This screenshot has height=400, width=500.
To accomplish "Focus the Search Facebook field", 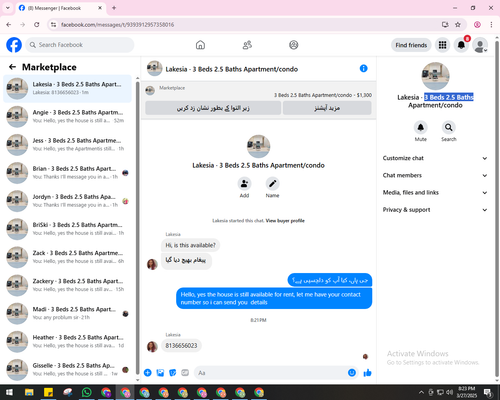I will click(x=80, y=45).
